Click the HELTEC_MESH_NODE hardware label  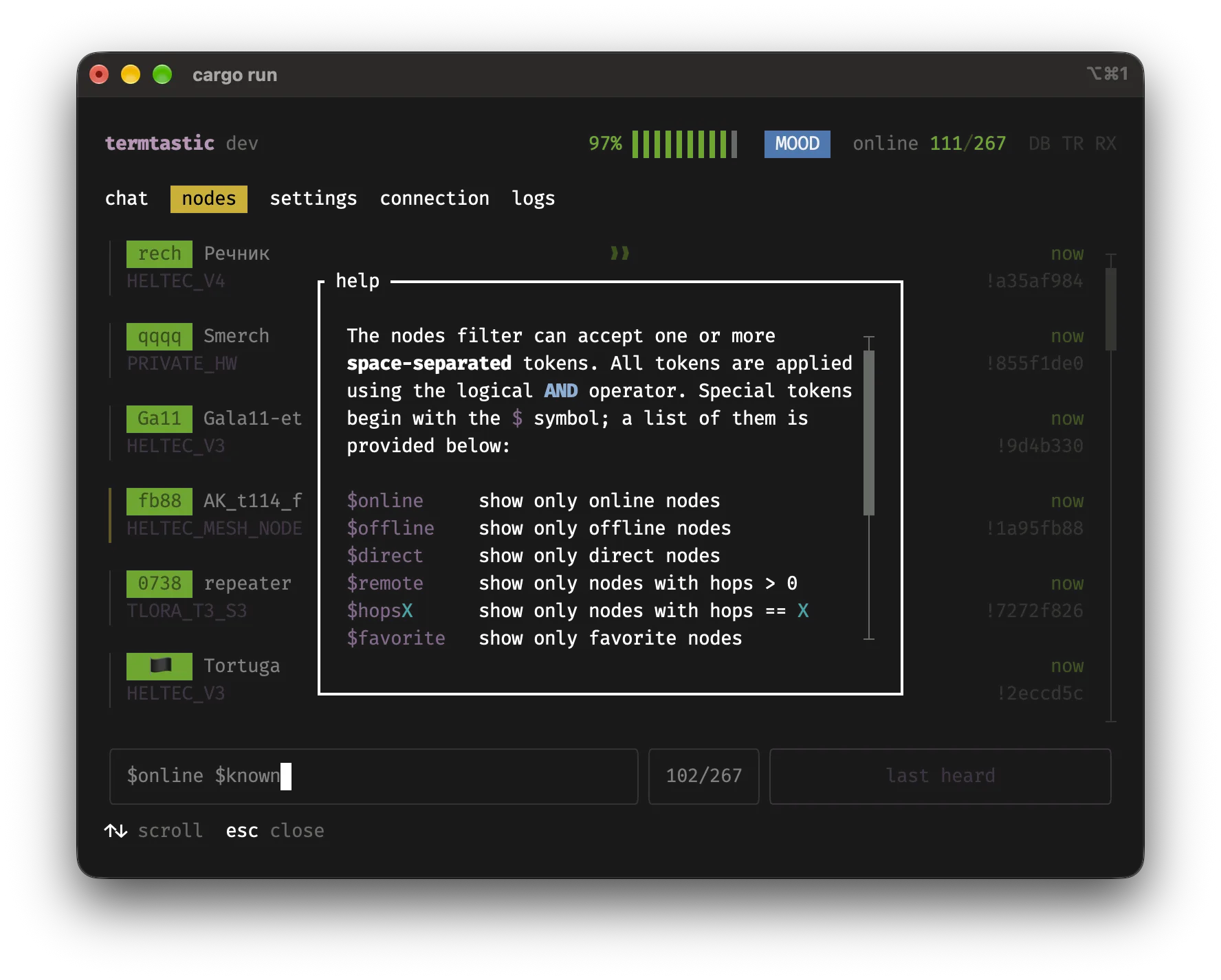click(x=214, y=528)
